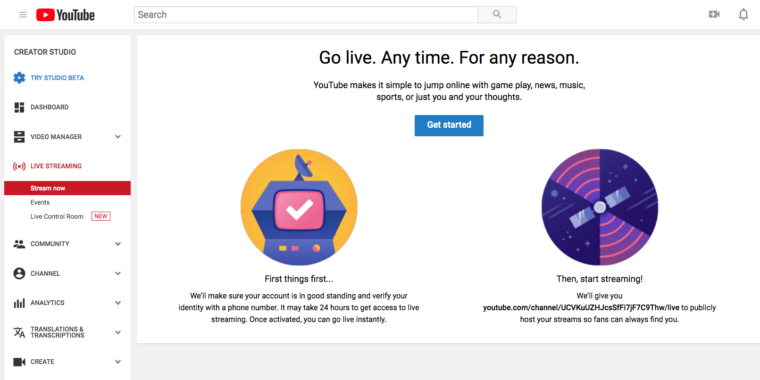Click the Live Streaming broadcast icon
This screenshot has width=760, height=380.
(19, 166)
